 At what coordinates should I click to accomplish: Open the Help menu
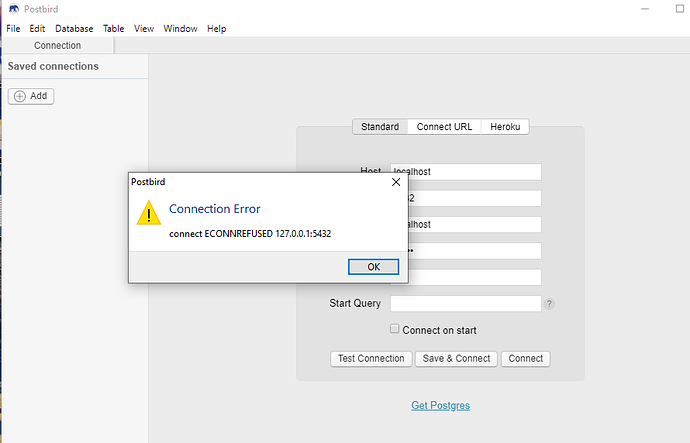coord(217,29)
